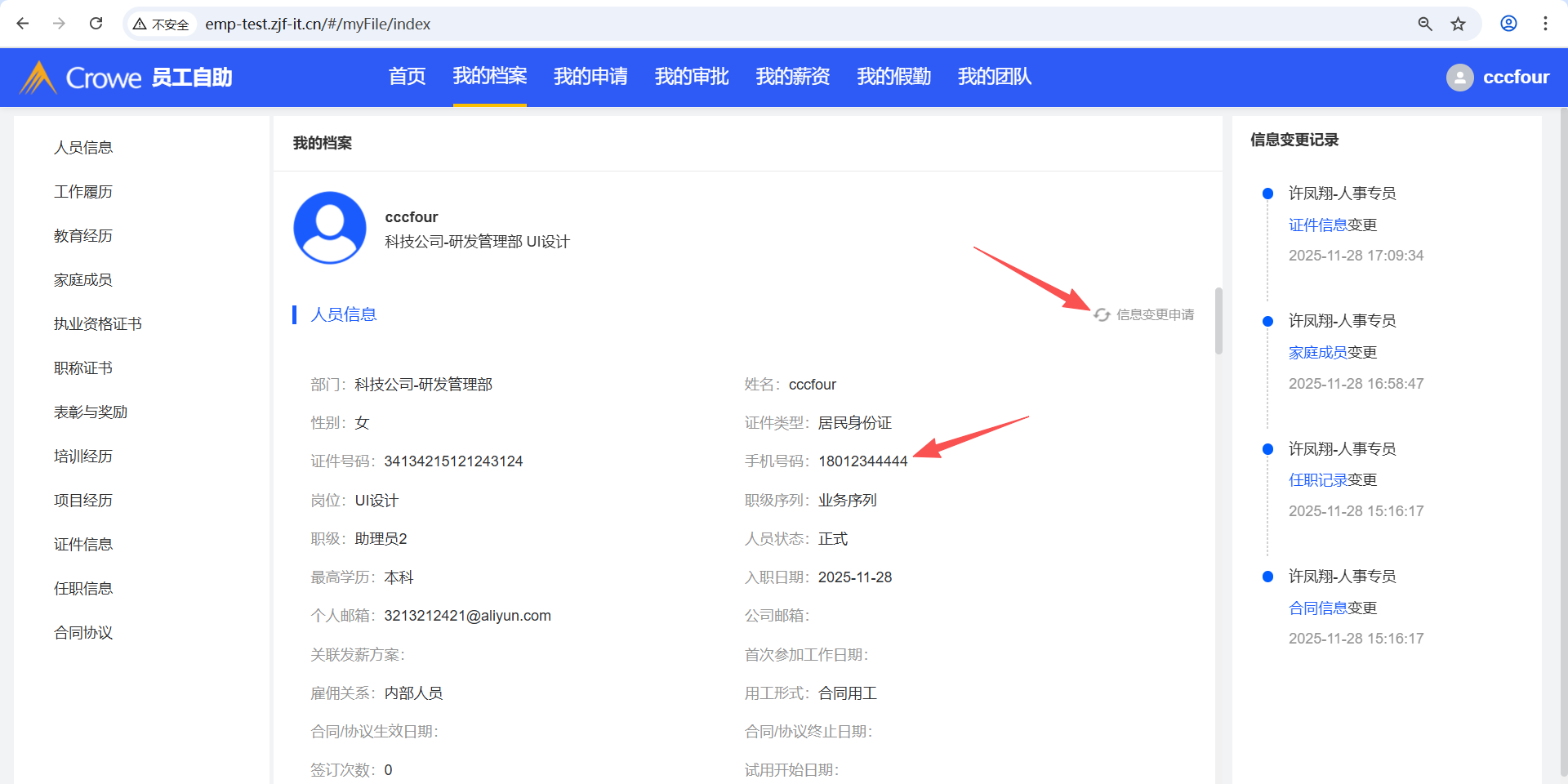Open the browser profile icon
This screenshot has width=1568, height=784.
click(1508, 24)
